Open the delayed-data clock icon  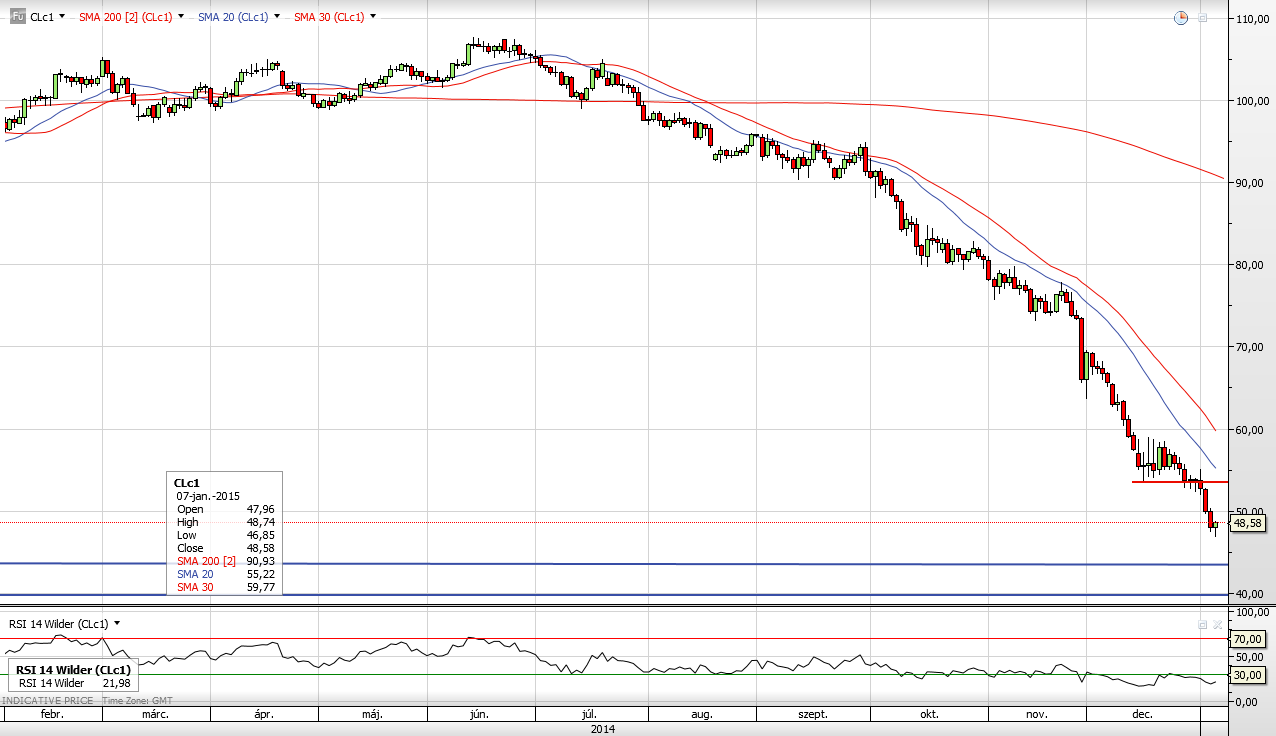(1181, 17)
